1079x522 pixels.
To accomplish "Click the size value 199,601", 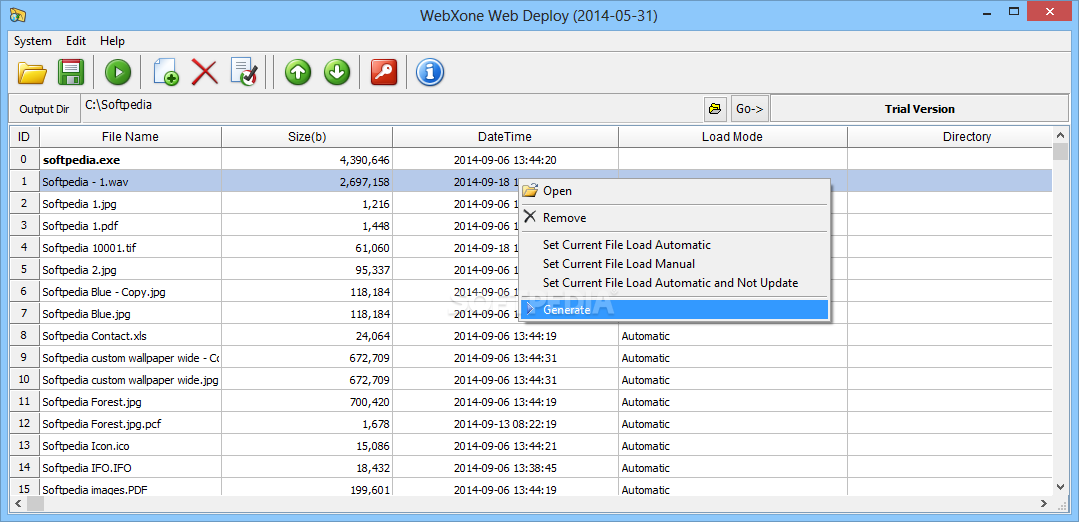I will point(370,490).
